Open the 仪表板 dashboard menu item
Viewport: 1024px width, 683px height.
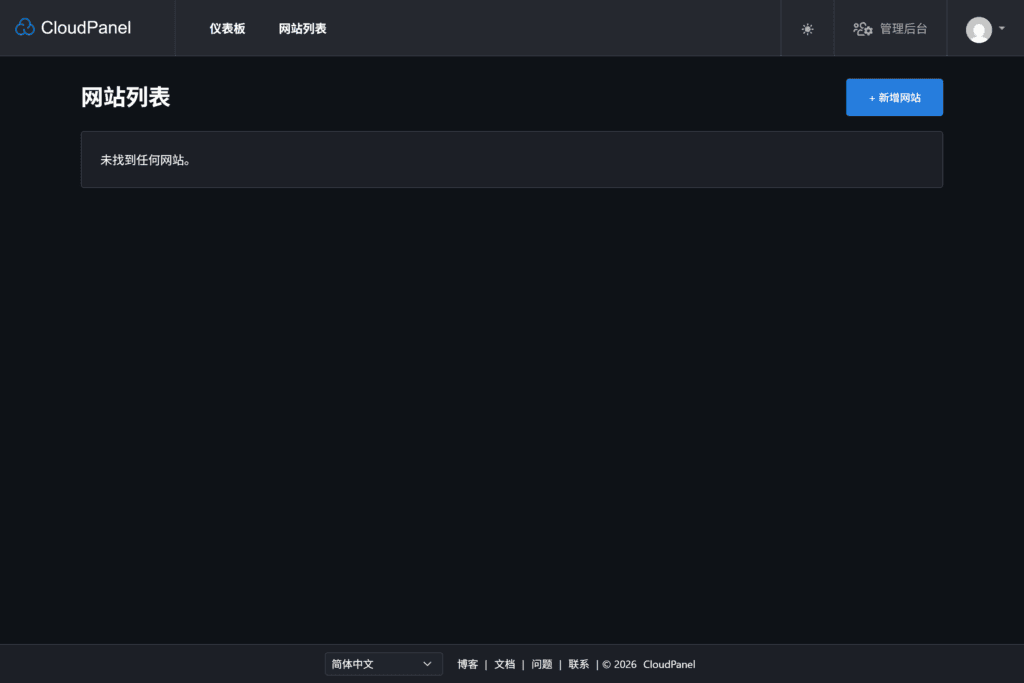227,28
